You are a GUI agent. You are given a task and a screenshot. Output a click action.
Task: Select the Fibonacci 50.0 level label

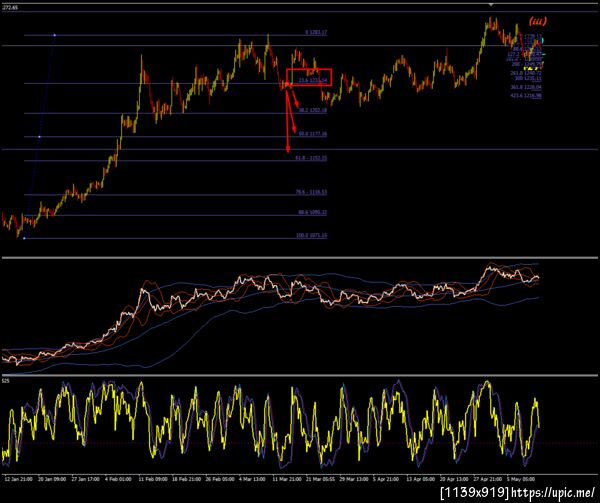tap(313, 134)
